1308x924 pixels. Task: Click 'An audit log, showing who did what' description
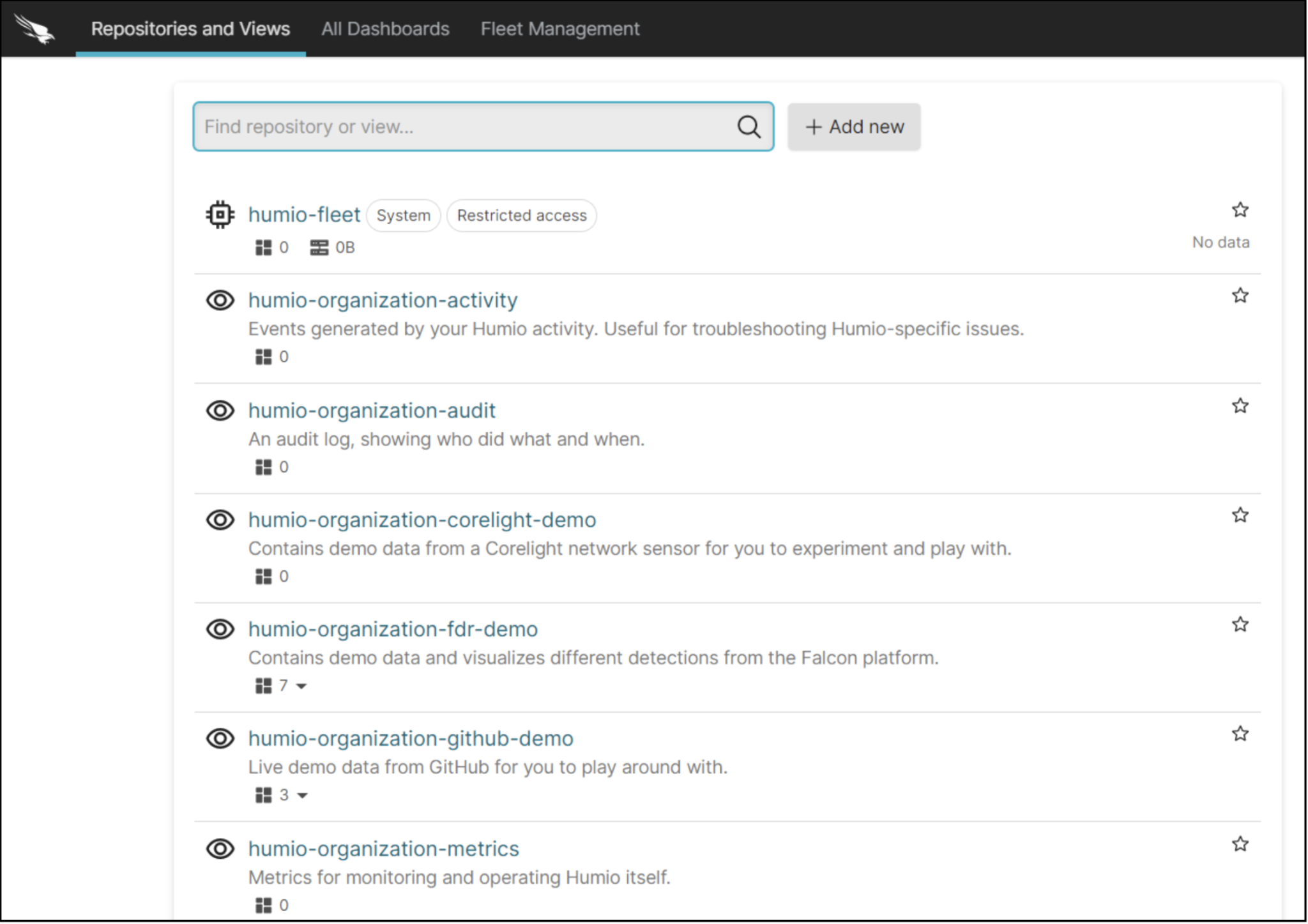point(446,440)
